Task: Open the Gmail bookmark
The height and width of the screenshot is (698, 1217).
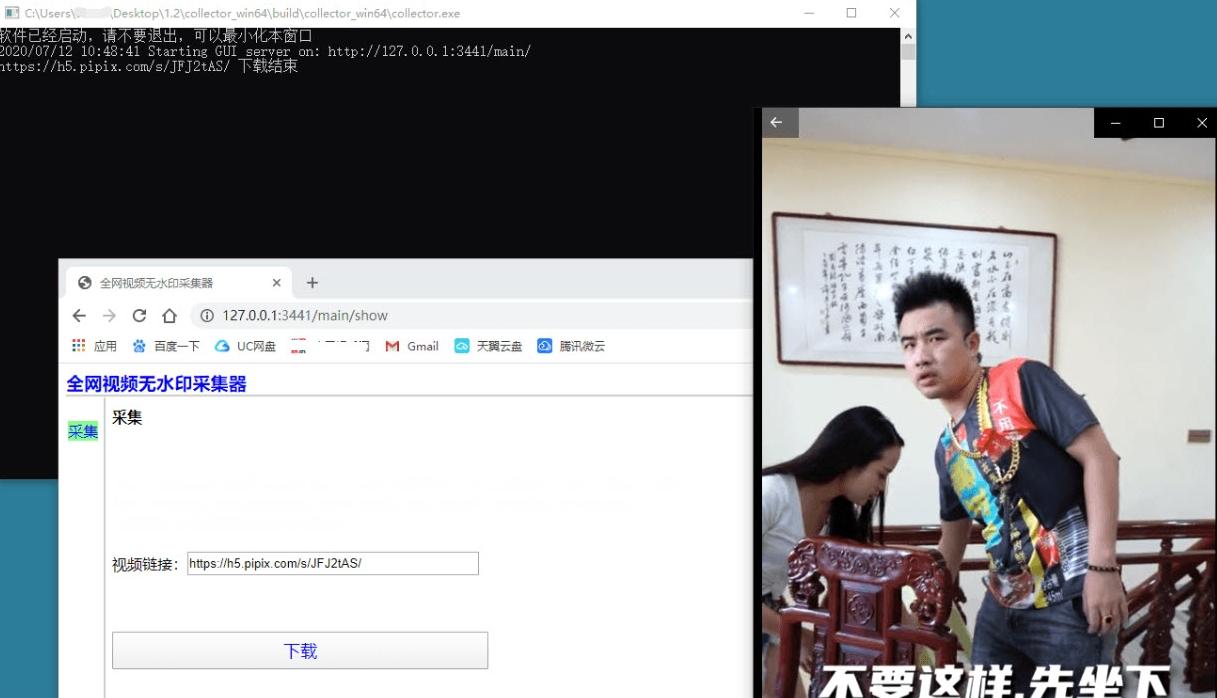Action: tap(412, 346)
